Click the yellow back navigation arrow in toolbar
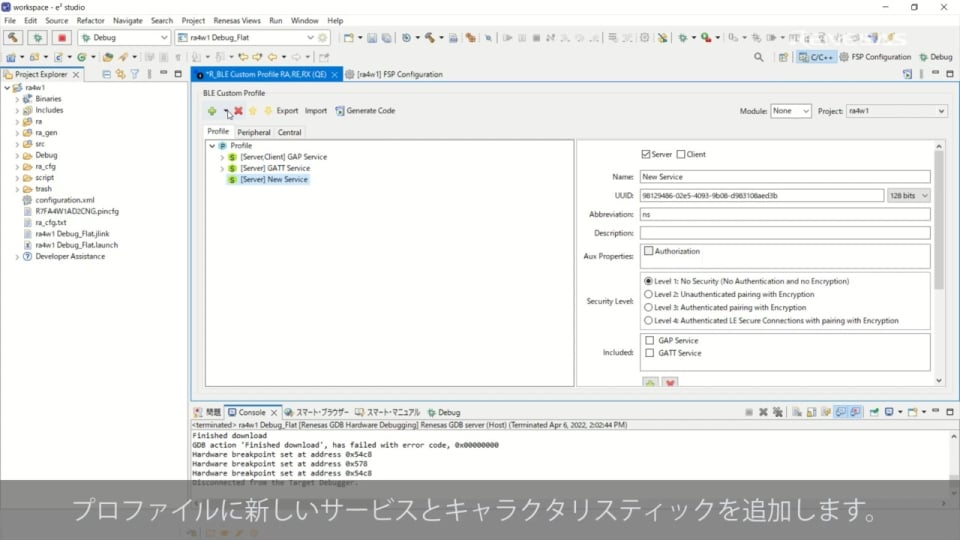This screenshot has width=960, height=540. (272, 57)
